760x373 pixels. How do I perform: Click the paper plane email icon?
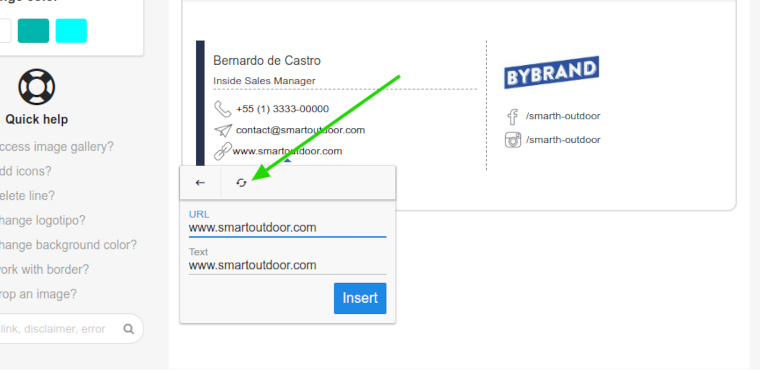coord(223,130)
